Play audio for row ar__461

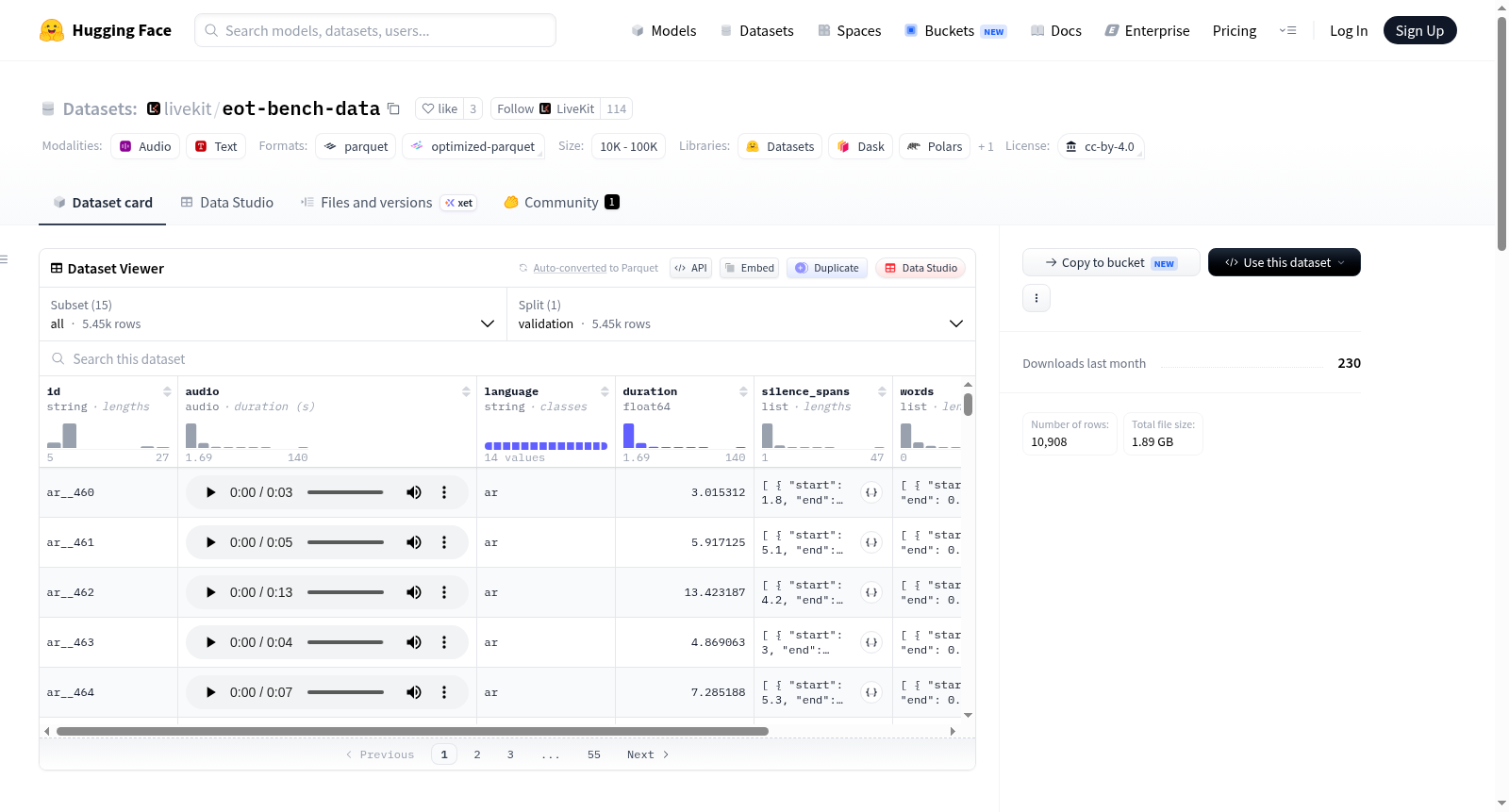click(x=210, y=542)
